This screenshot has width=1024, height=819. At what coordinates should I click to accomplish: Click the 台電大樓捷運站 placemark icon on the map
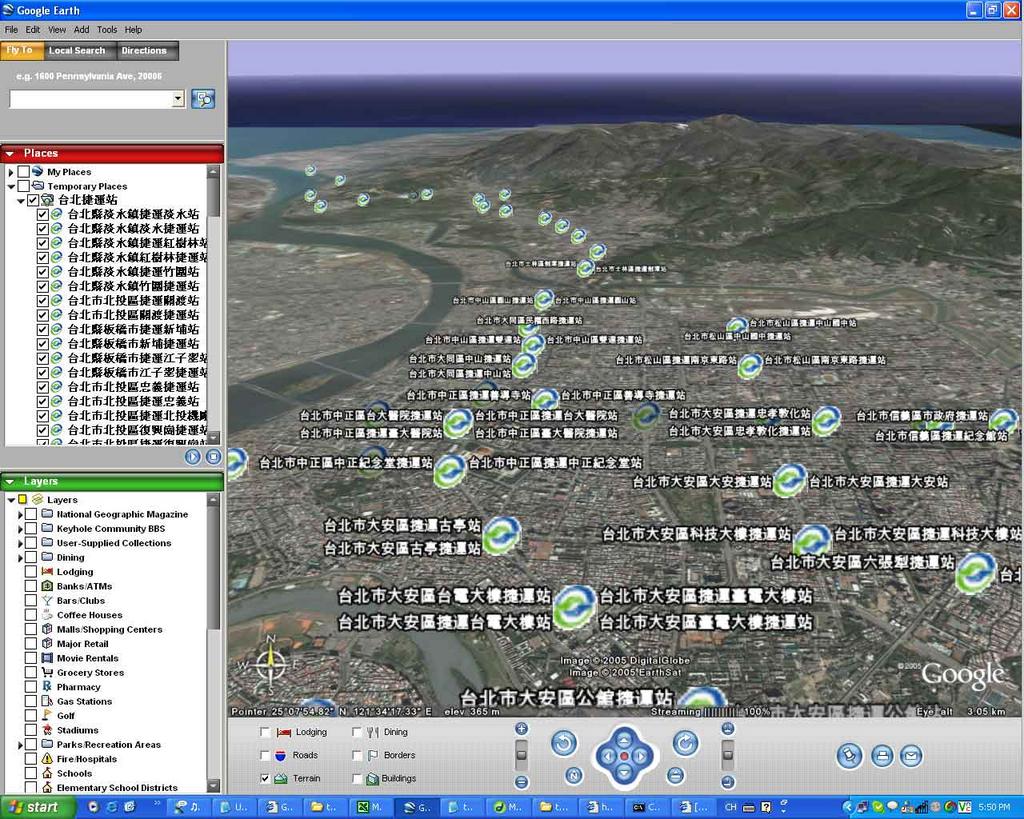(575, 607)
